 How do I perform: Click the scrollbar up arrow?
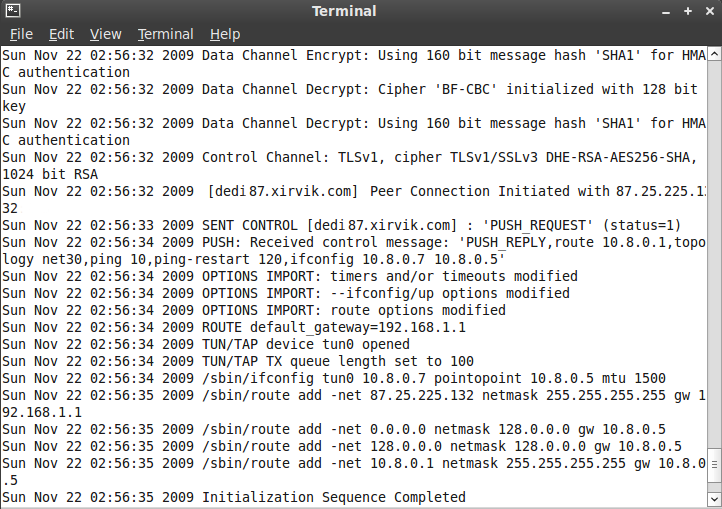click(x=714, y=53)
